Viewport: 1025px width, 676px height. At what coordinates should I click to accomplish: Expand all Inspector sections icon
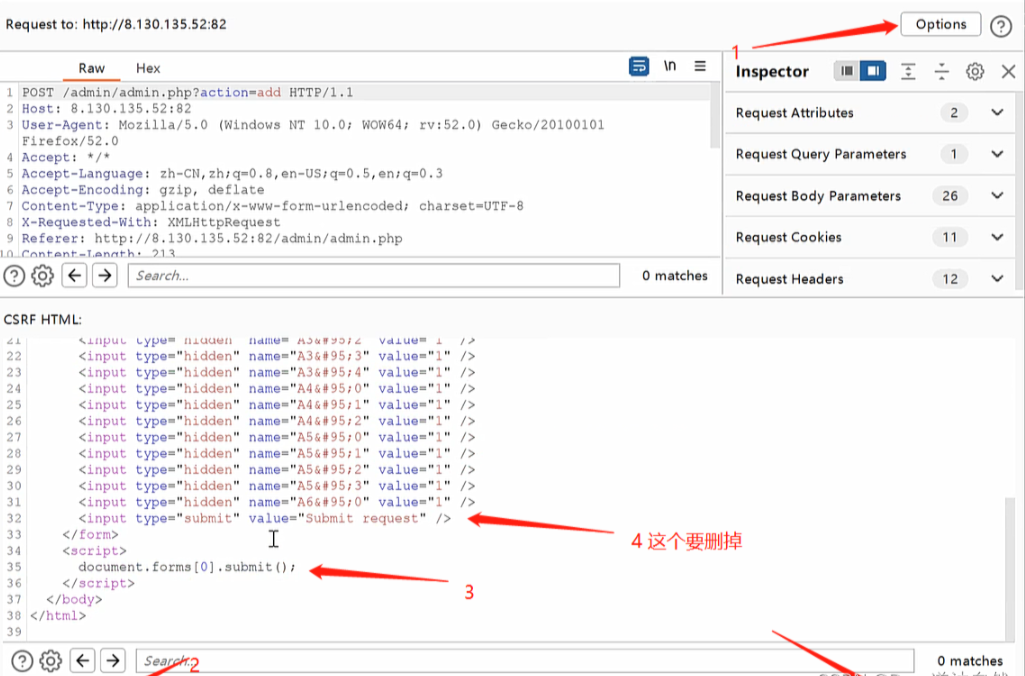[x=908, y=71]
